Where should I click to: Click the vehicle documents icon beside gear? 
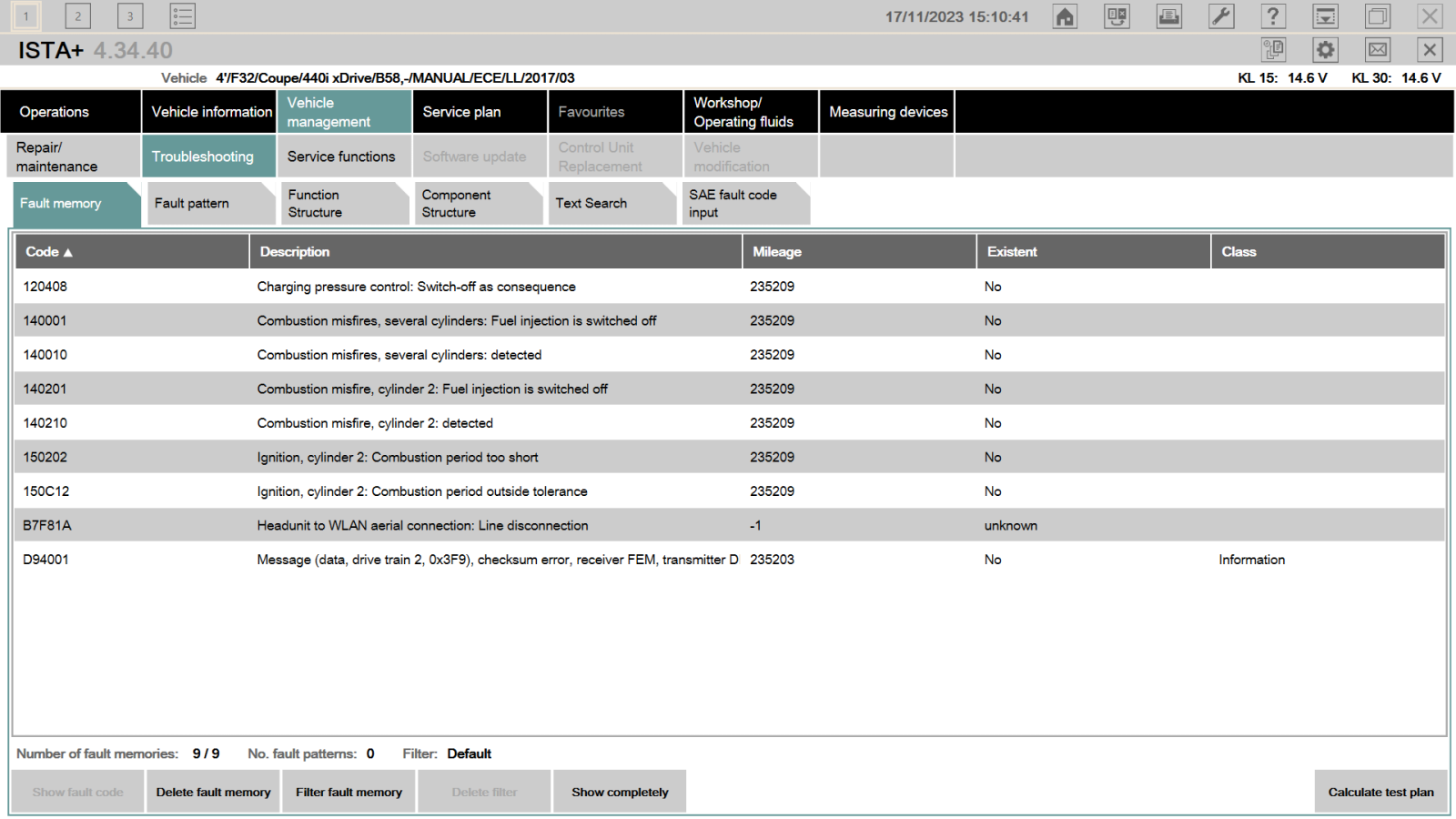pyautogui.click(x=1273, y=50)
